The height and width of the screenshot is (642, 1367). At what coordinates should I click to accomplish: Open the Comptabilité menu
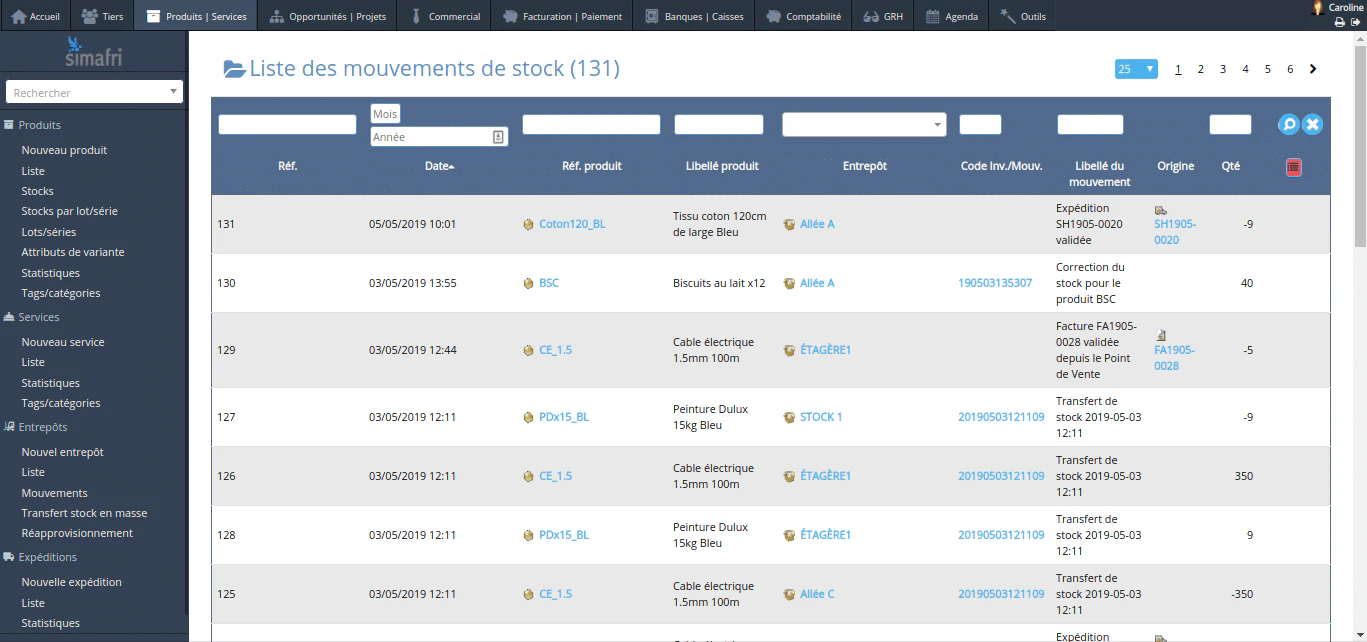click(x=803, y=16)
